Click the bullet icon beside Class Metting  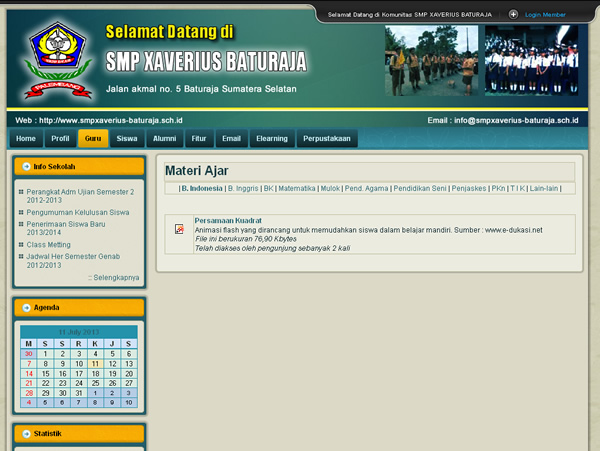pyautogui.click(x=21, y=244)
